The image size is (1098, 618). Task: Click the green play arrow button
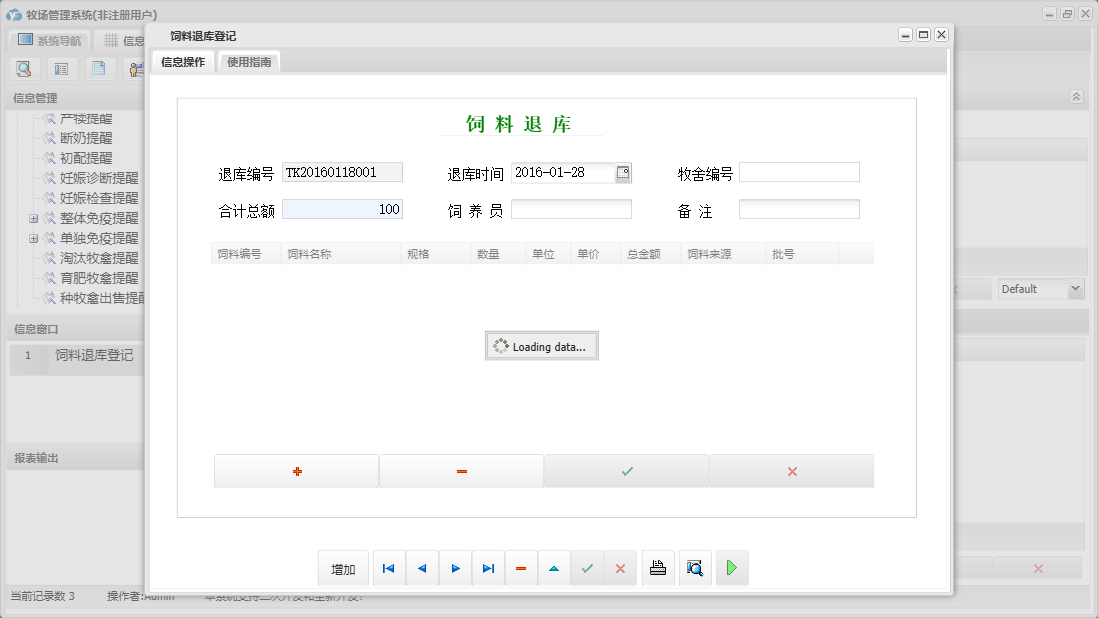732,568
